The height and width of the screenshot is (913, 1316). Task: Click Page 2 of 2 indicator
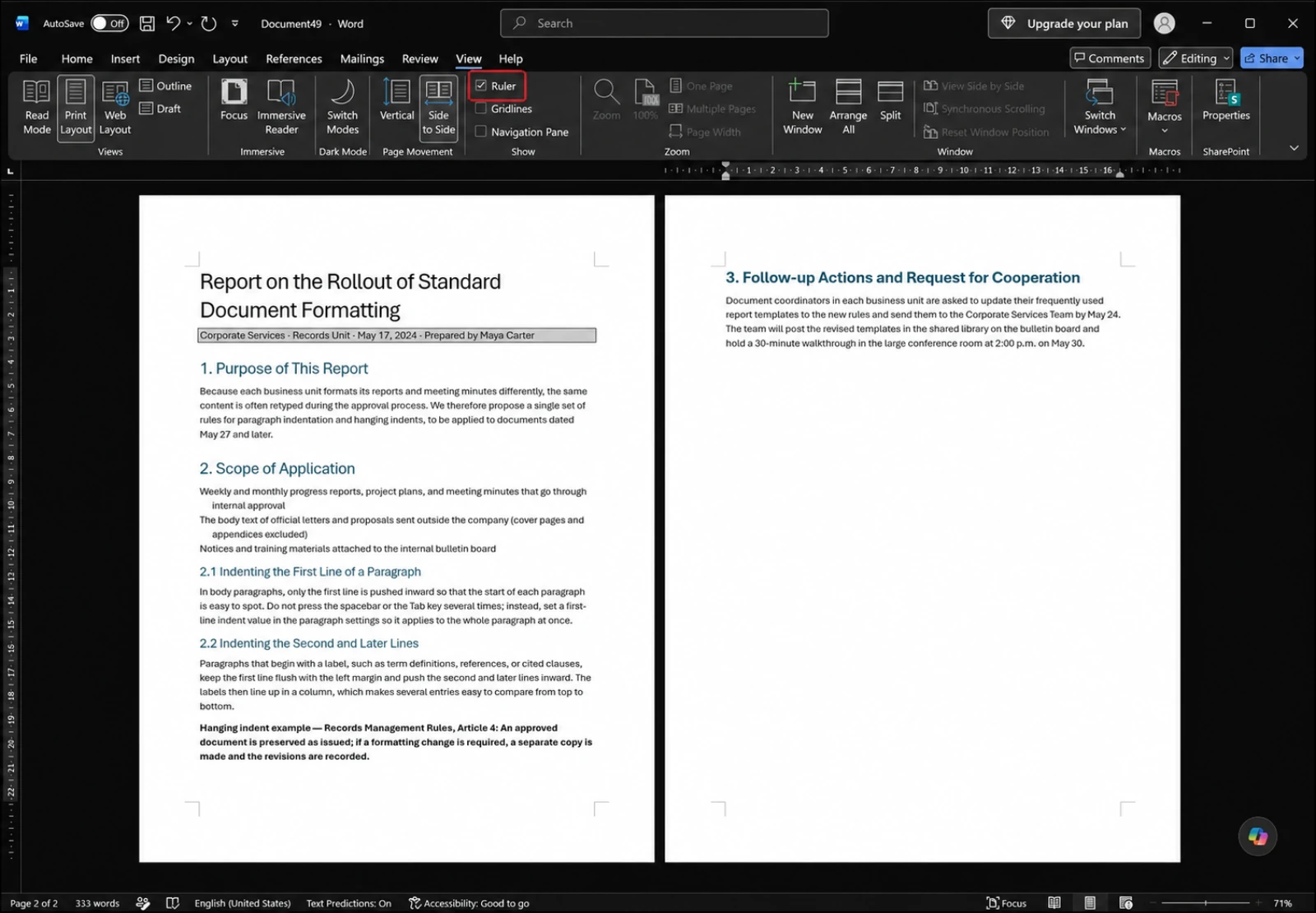(x=34, y=903)
